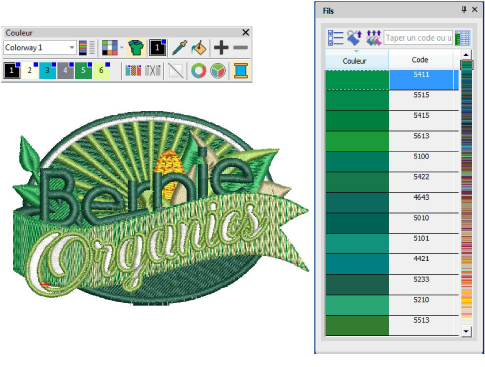
Task: Click the assign thread spool icon in Fils
Action: point(354,38)
